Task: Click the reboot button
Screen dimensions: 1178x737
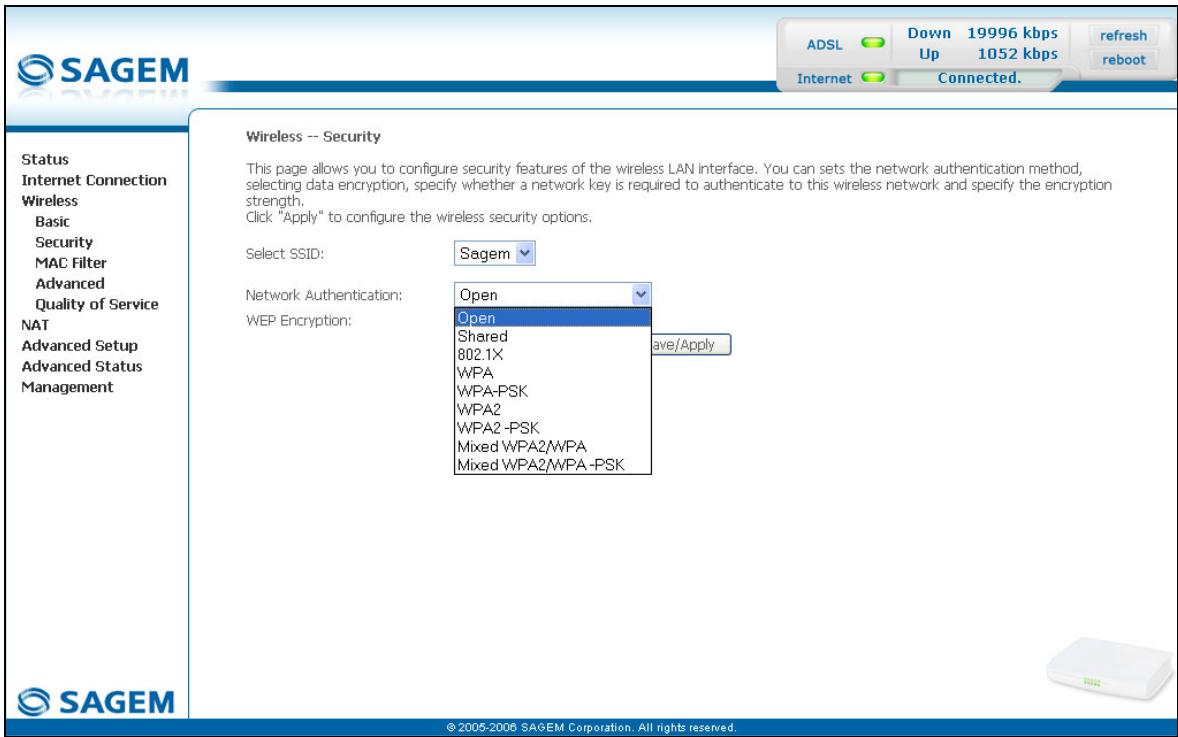Action: pyautogui.click(x=1123, y=60)
